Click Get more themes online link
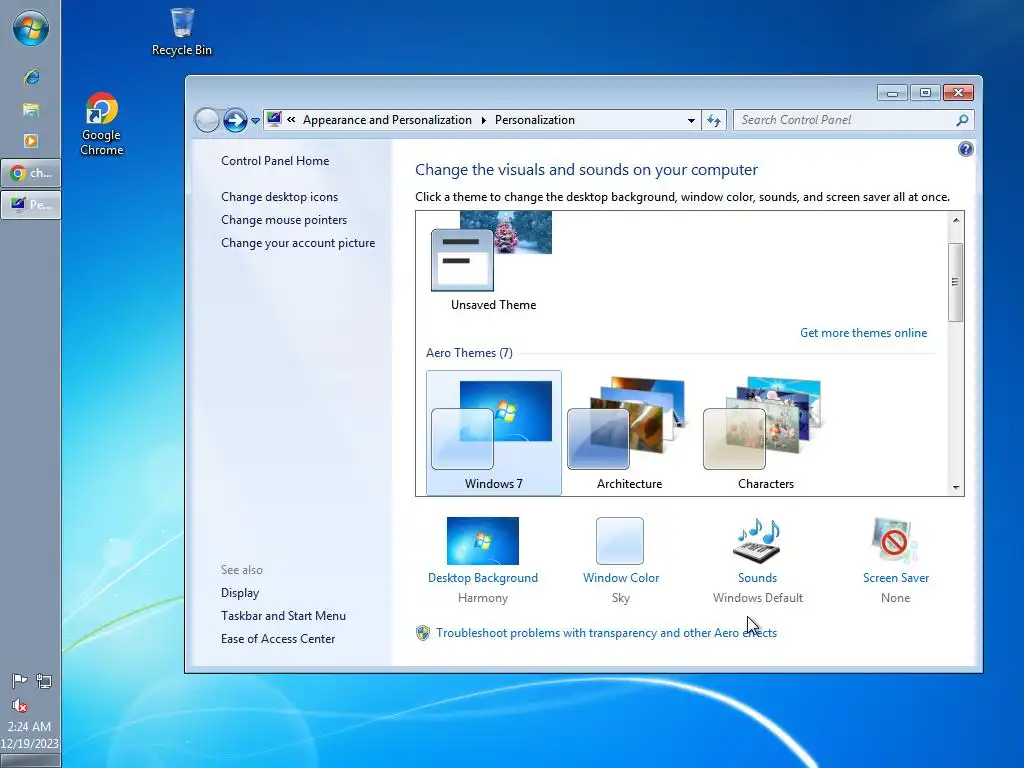Viewport: 1024px width, 768px height. click(x=863, y=333)
